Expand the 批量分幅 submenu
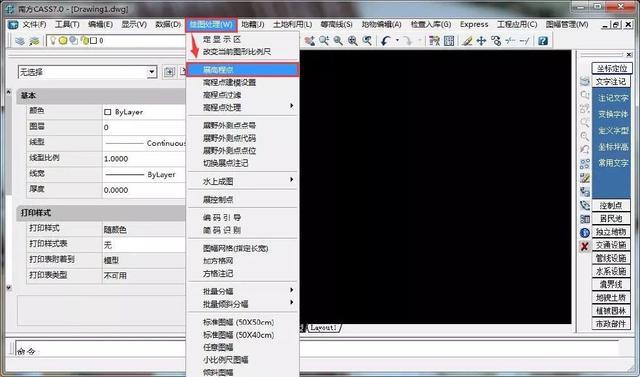The width and height of the screenshot is (640, 377). click(242, 291)
